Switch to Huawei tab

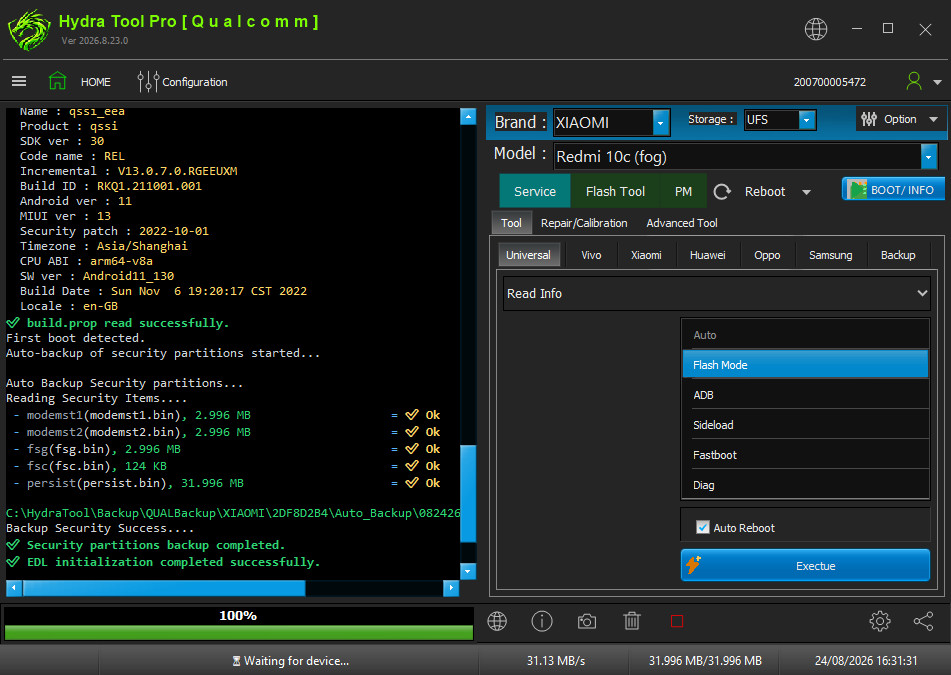click(x=707, y=255)
